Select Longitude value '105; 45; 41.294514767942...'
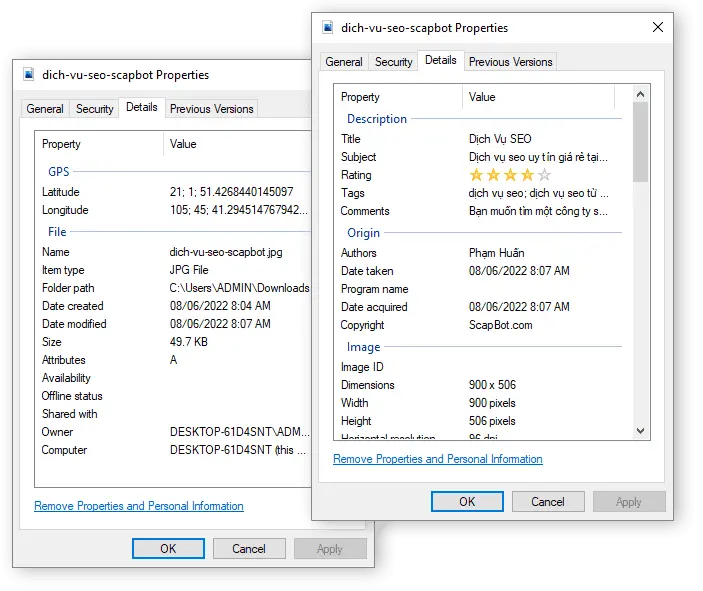The width and height of the screenshot is (703, 591). point(239,210)
